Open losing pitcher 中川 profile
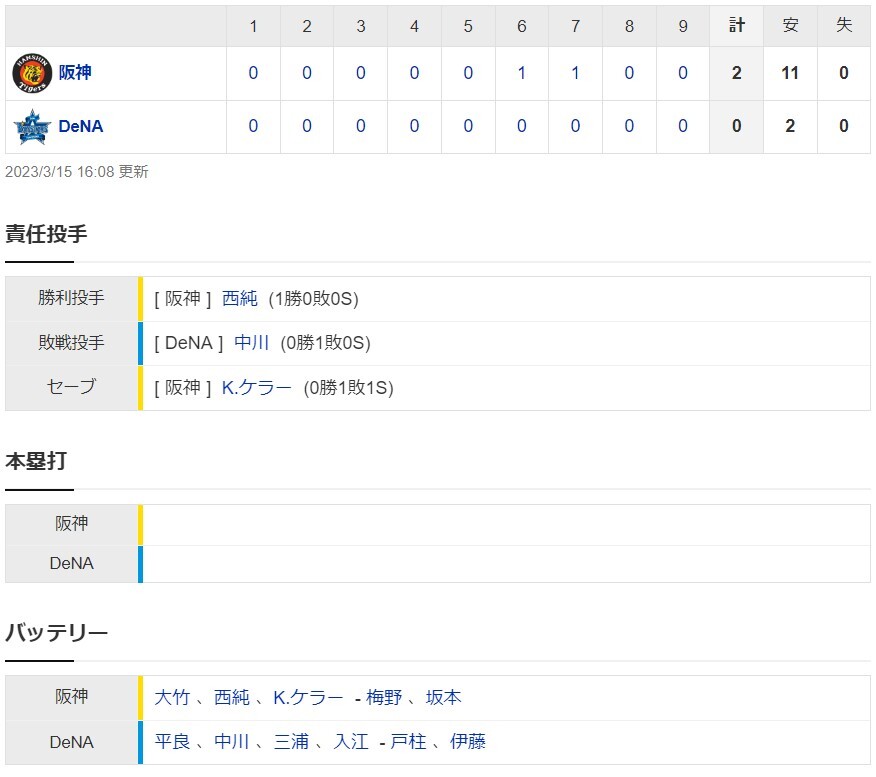The width and height of the screenshot is (876, 777). 252,343
